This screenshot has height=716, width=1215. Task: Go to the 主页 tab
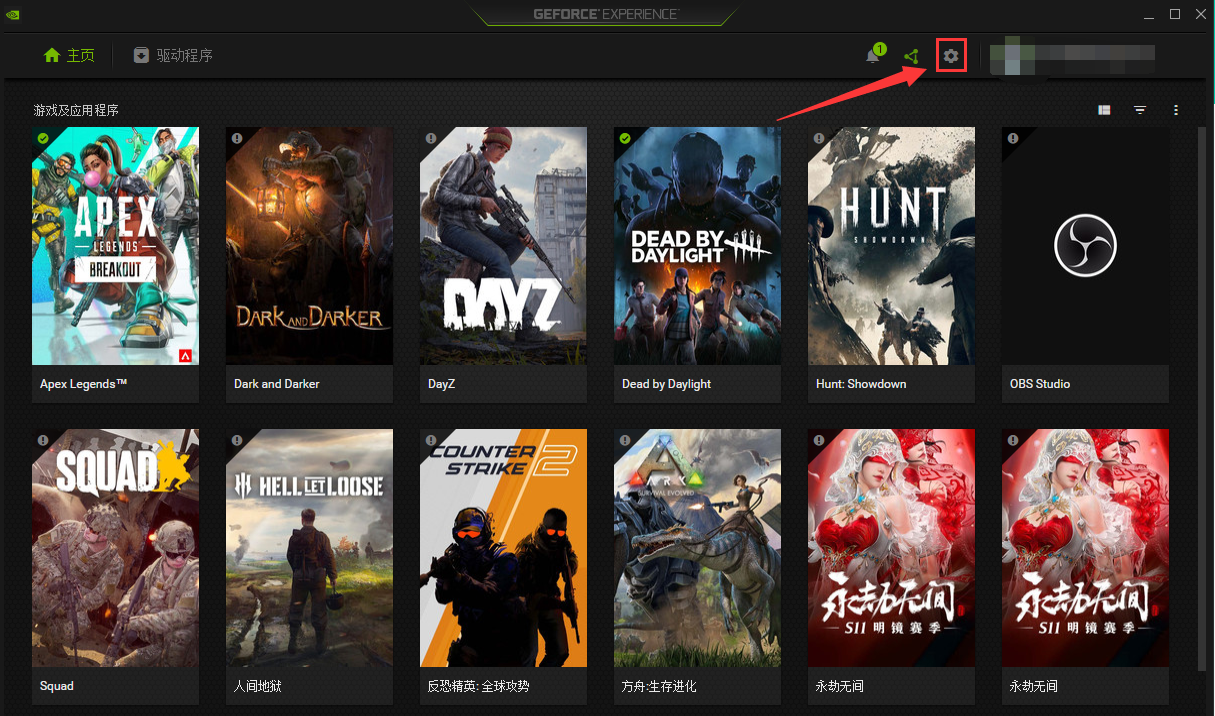(x=69, y=55)
